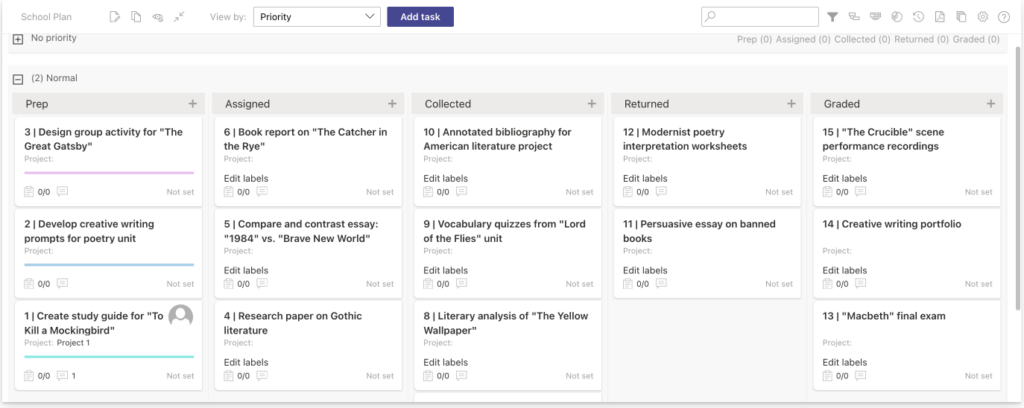1024x408 pixels.
Task: Click inside the search input field
Action: (760, 17)
